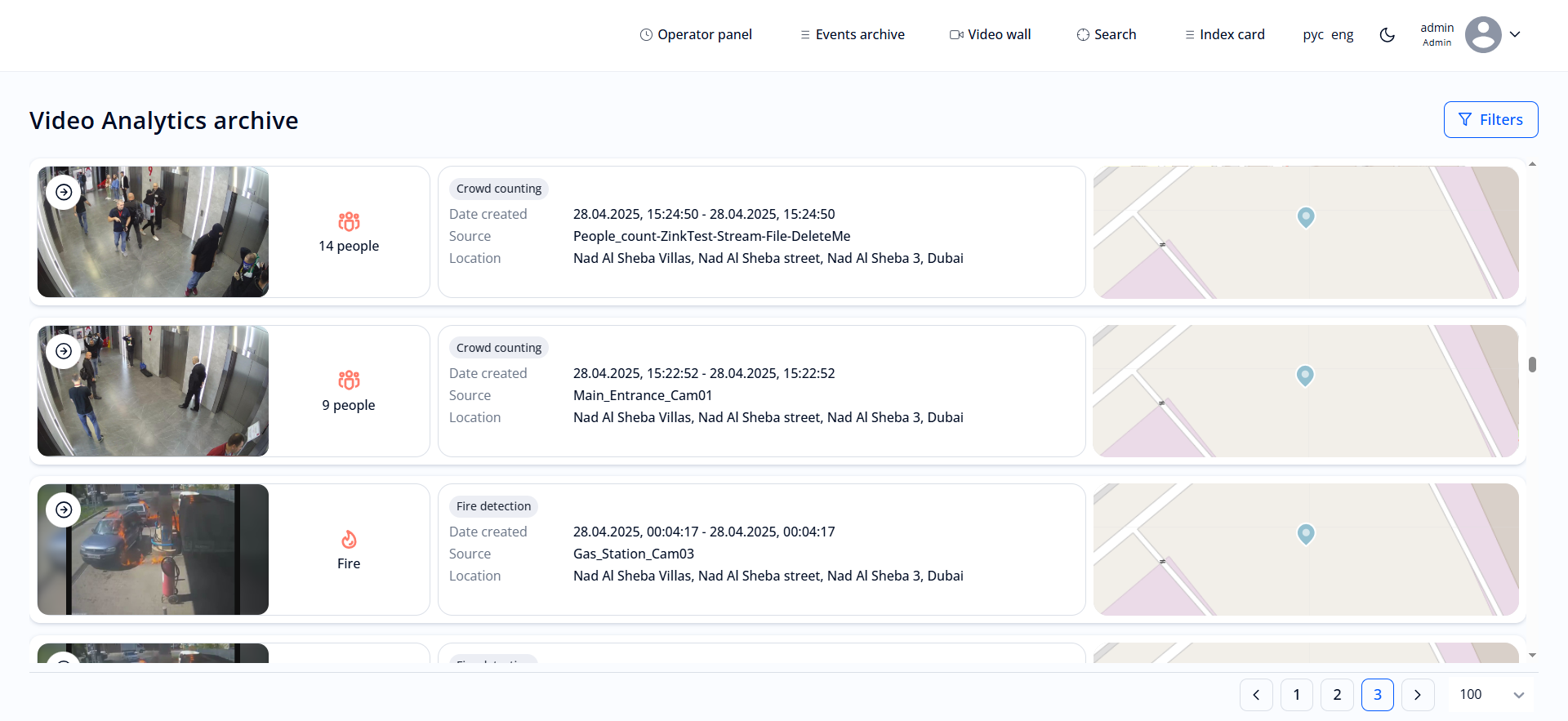This screenshot has width=1568, height=721.
Task: Click Crowd counting tag on first event
Action: coord(499,189)
